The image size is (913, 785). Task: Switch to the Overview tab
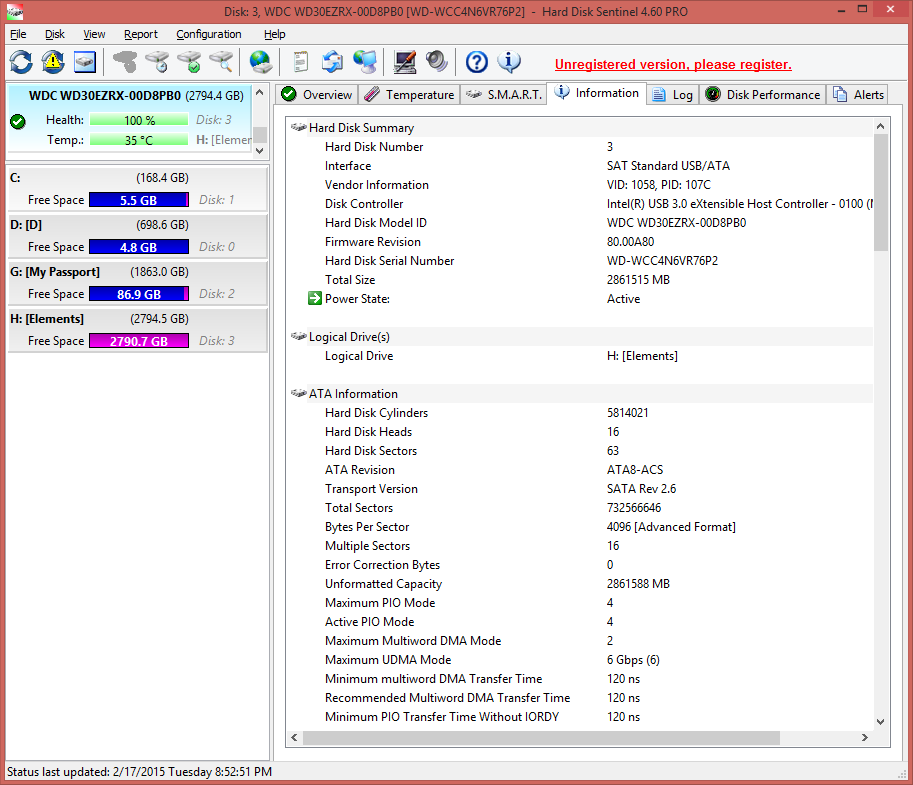click(x=316, y=94)
